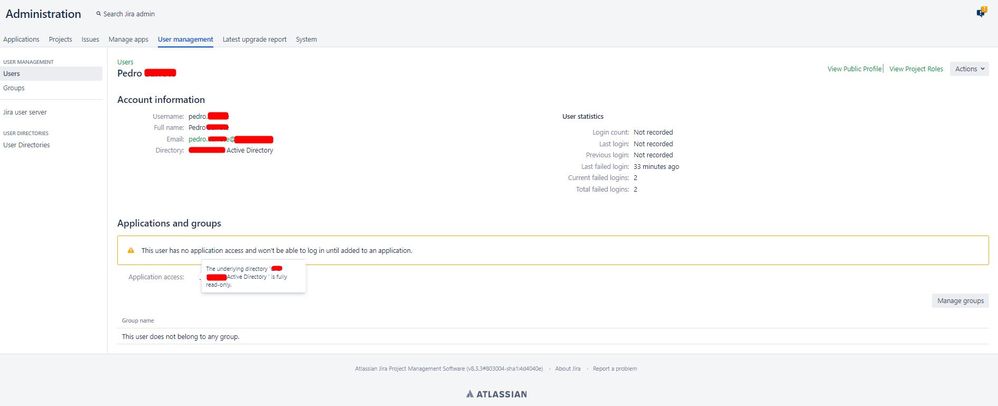This screenshot has width=998, height=406.
Task: Click the underlying directory read-only tooltip
Action: point(253,277)
